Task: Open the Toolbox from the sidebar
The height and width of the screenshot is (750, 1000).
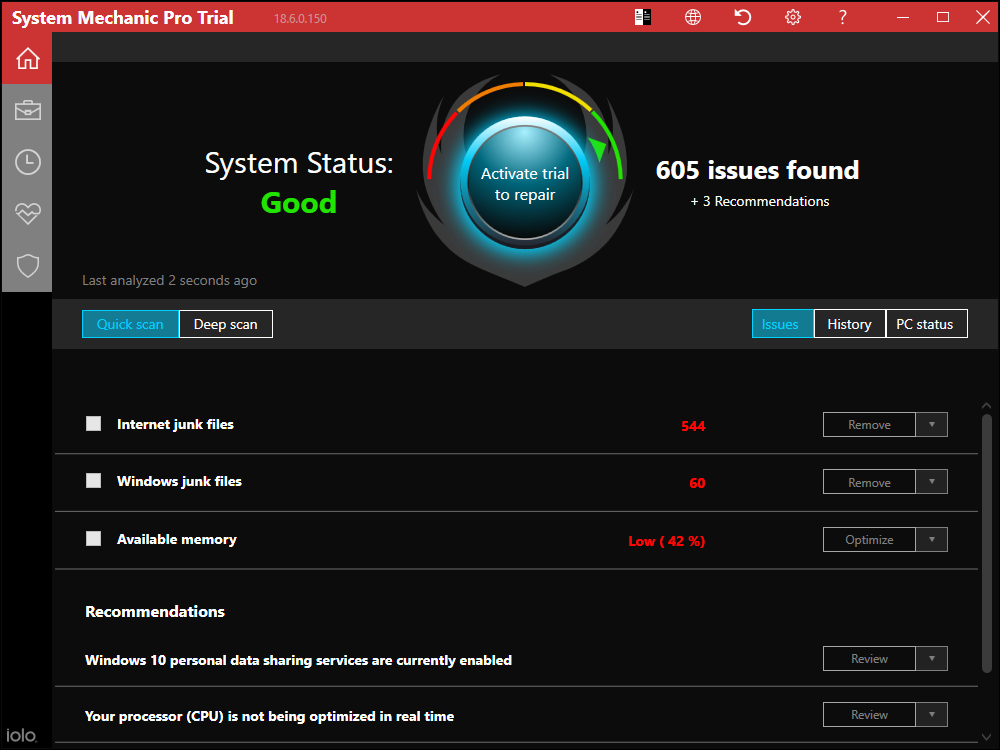Action: pyautogui.click(x=27, y=110)
